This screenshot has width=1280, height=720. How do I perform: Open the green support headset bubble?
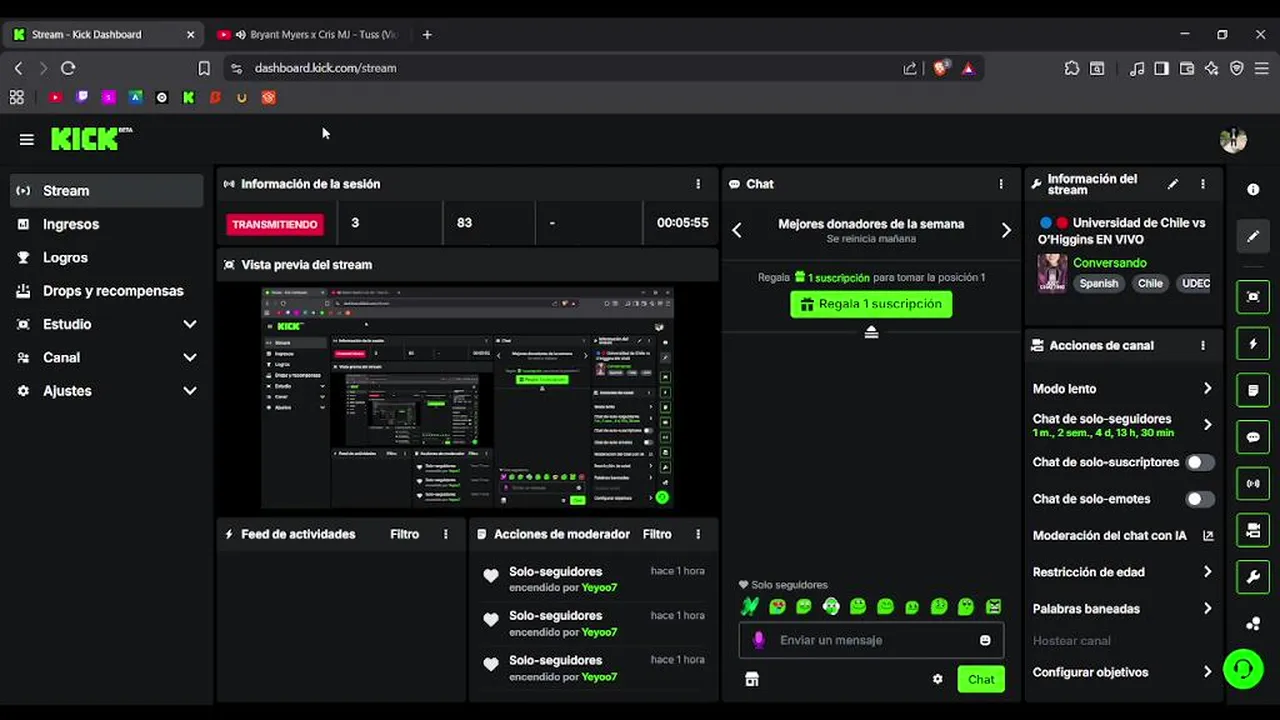click(1243, 669)
